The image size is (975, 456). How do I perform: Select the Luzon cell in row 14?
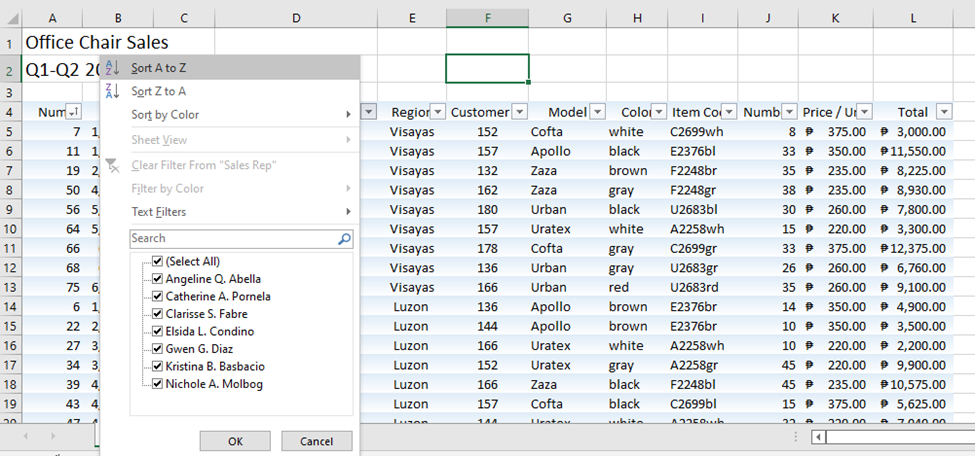click(412, 307)
